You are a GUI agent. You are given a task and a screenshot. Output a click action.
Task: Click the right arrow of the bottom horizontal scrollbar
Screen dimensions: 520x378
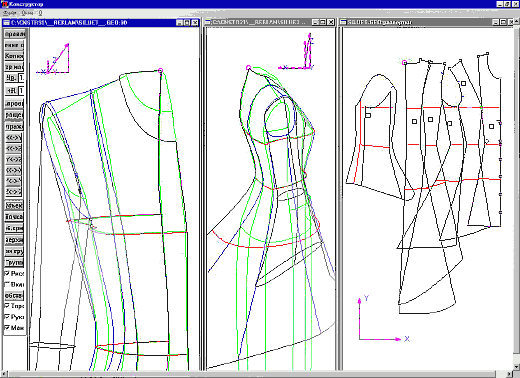pos(510,374)
